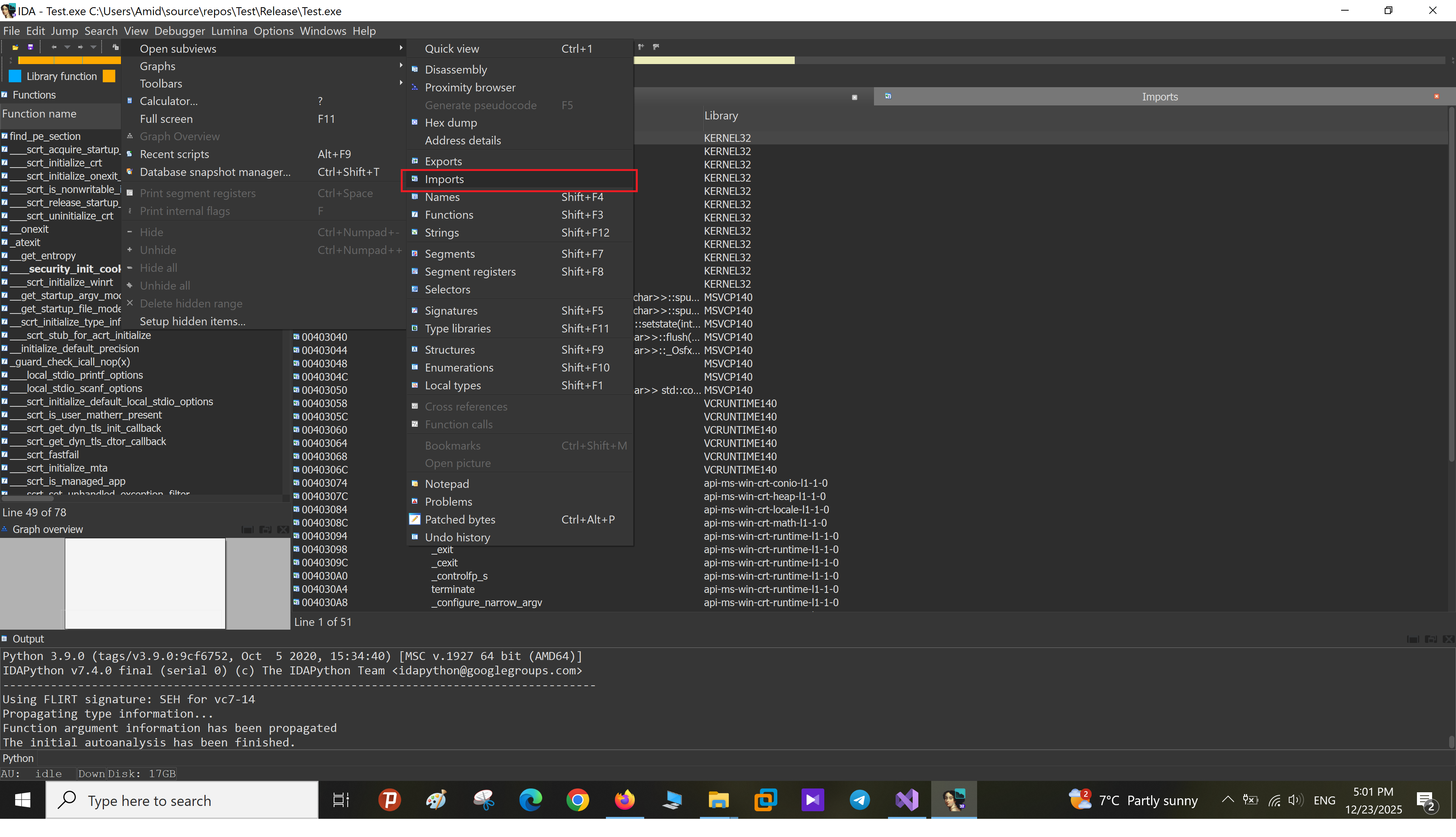Open the Hex dump subview

point(451,122)
